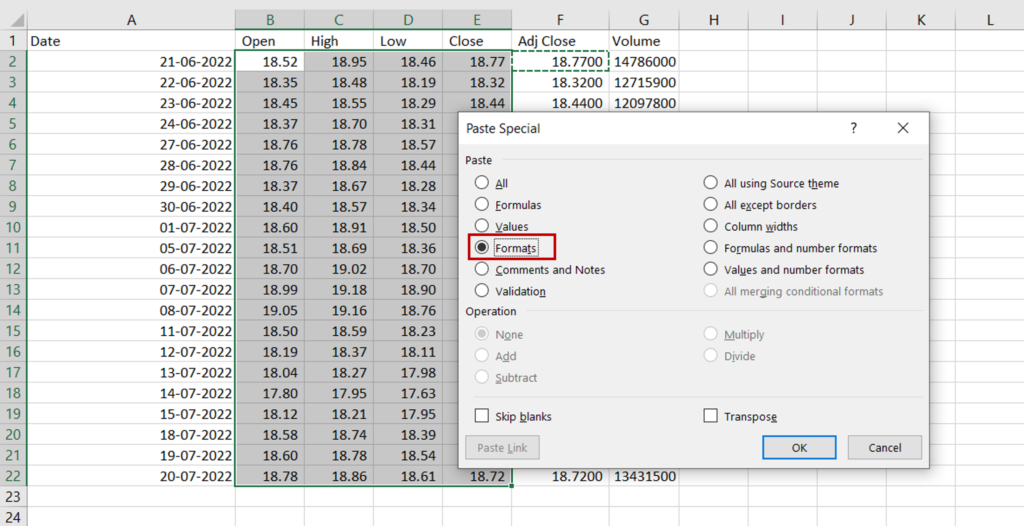This screenshot has width=1024, height=526.
Task: Select the Validation paste option
Action: click(481, 291)
